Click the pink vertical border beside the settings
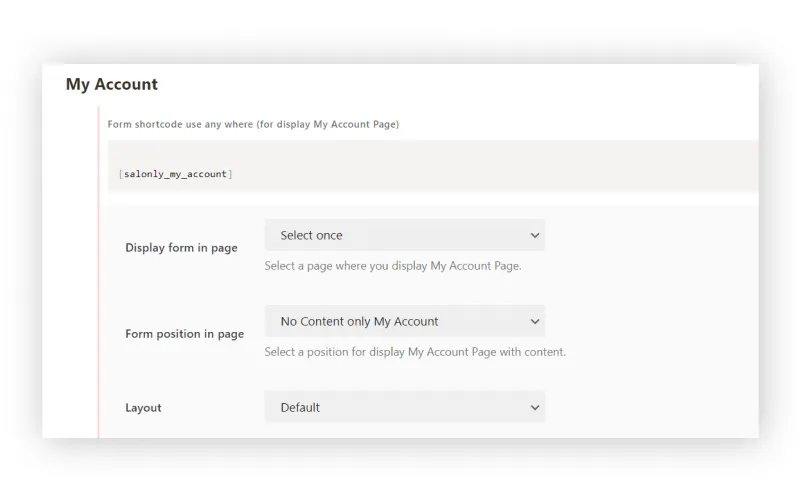This screenshot has height=502, width=800. point(99,300)
